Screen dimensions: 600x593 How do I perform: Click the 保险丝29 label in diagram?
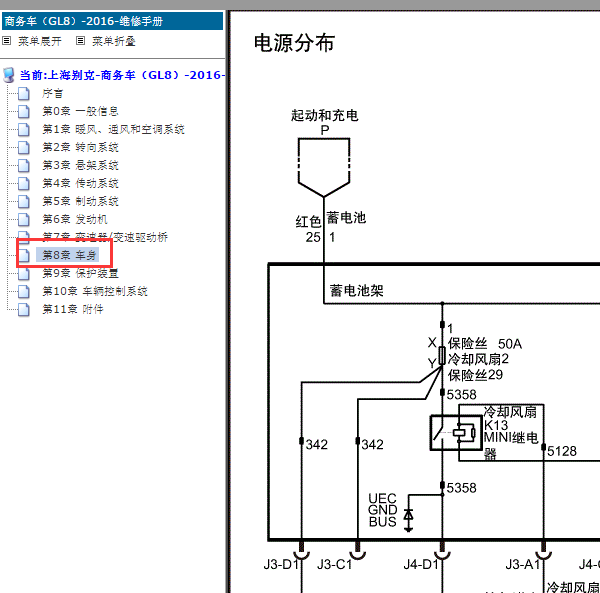click(x=475, y=375)
